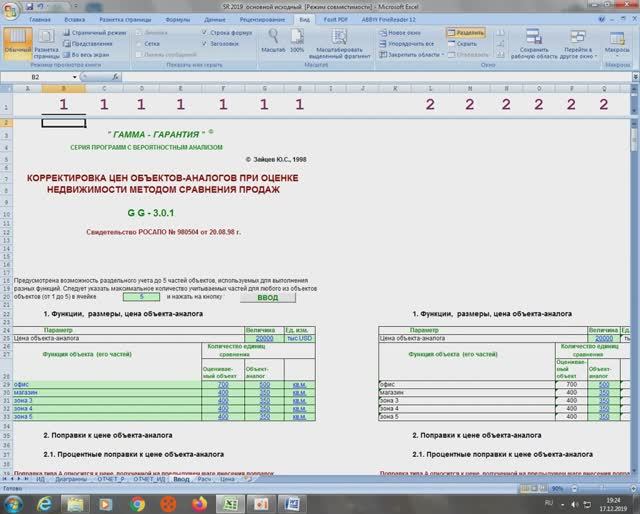Click the green input cell showing 5
The height and width of the screenshot is (514, 640).
[141, 297]
